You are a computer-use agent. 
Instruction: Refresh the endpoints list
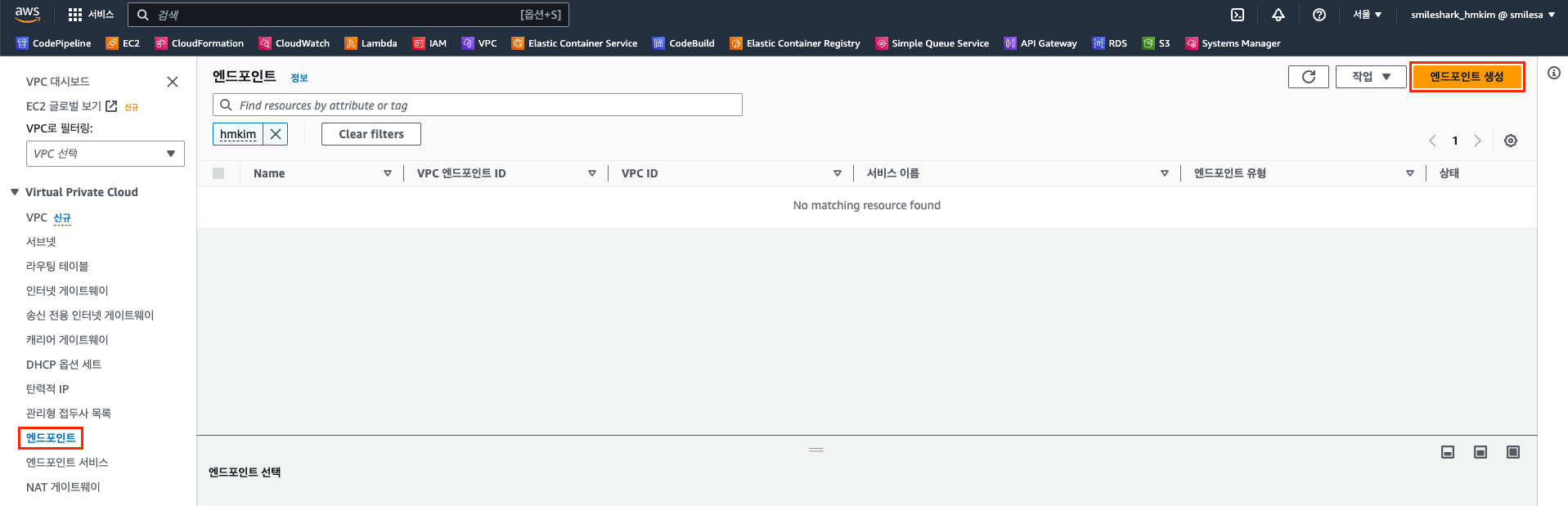point(1309,77)
